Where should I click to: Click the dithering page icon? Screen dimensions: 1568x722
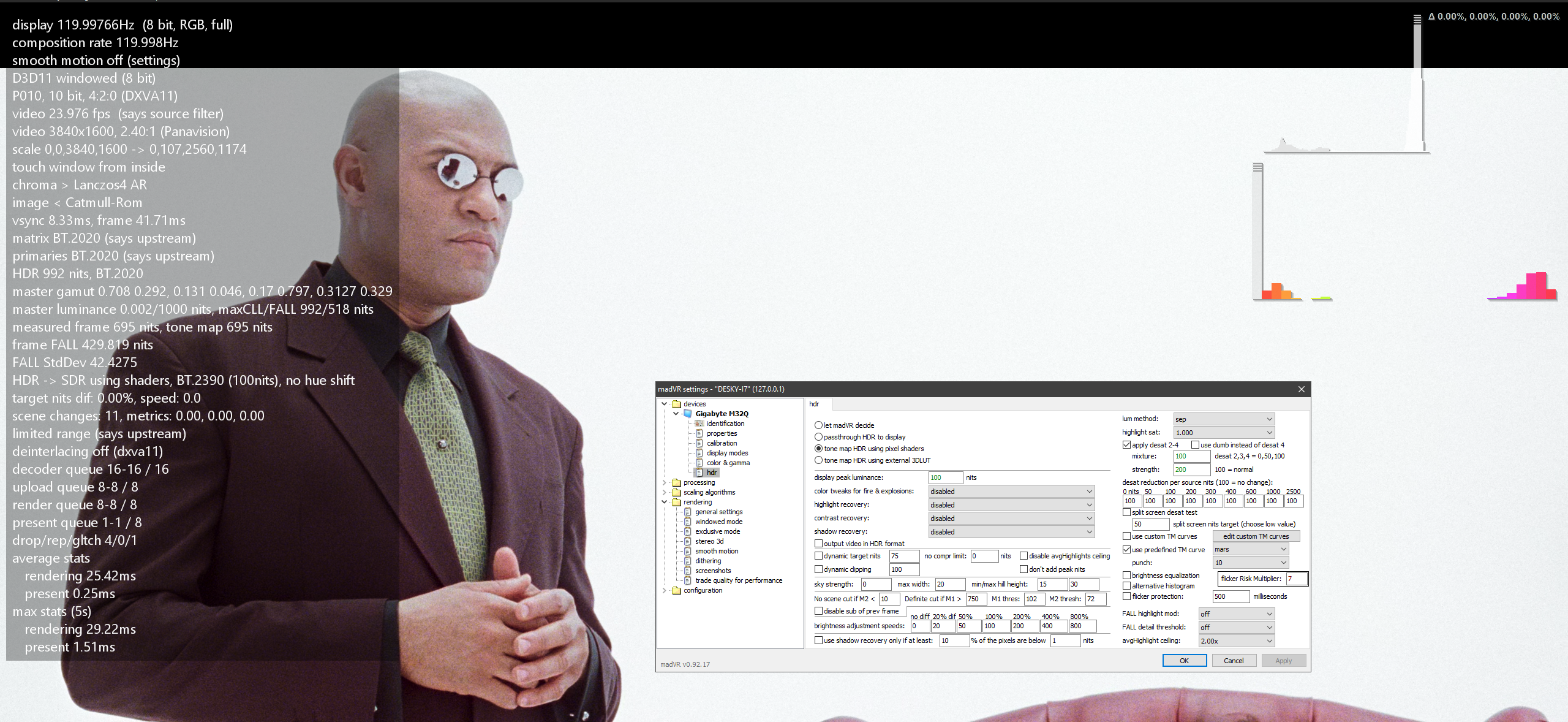[x=687, y=561]
